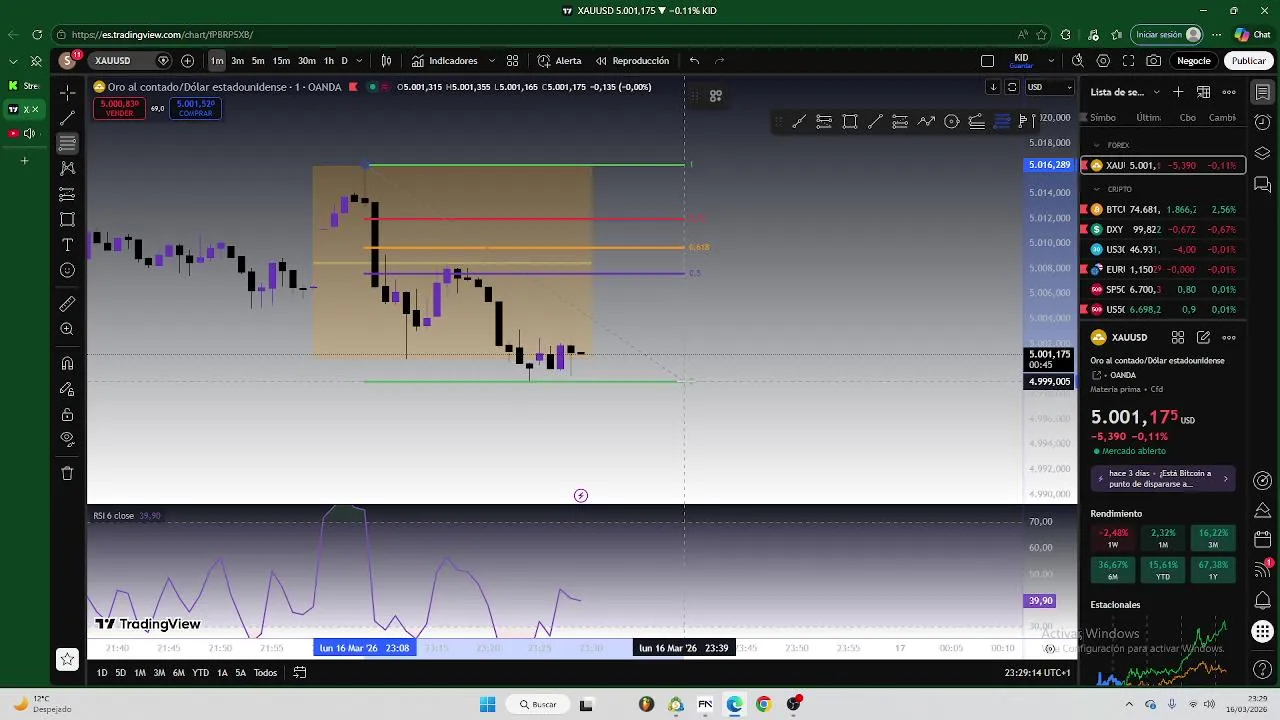This screenshot has width=1280, height=720.
Task: Select the trend line drawing tool
Action: (67, 117)
